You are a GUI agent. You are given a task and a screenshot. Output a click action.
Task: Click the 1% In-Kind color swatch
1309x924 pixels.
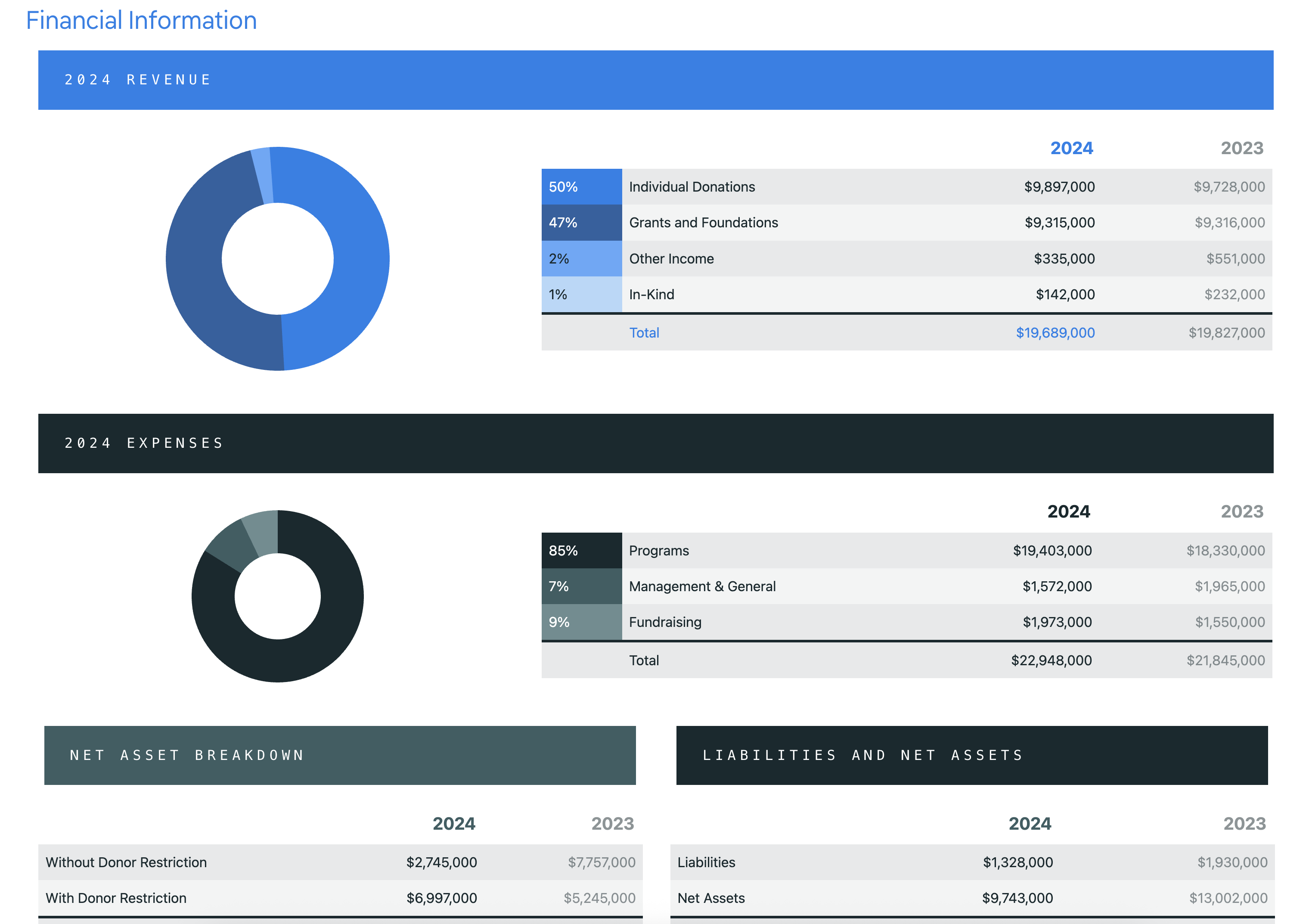pos(581,295)
